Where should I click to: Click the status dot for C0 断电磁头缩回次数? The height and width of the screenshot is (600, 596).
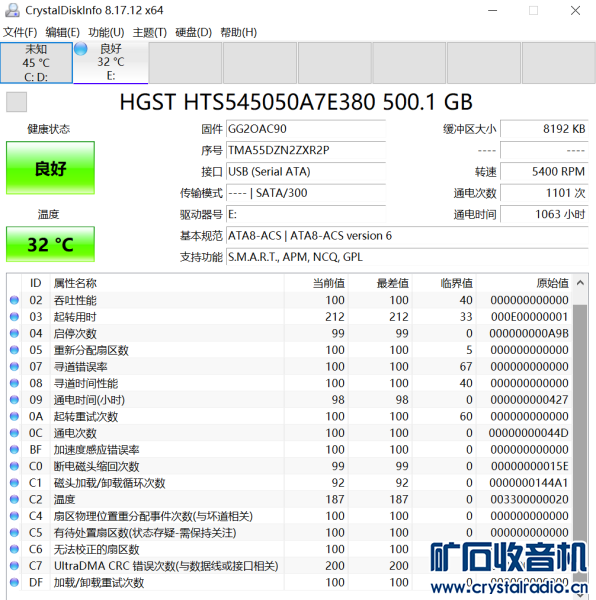coord(14,466)
